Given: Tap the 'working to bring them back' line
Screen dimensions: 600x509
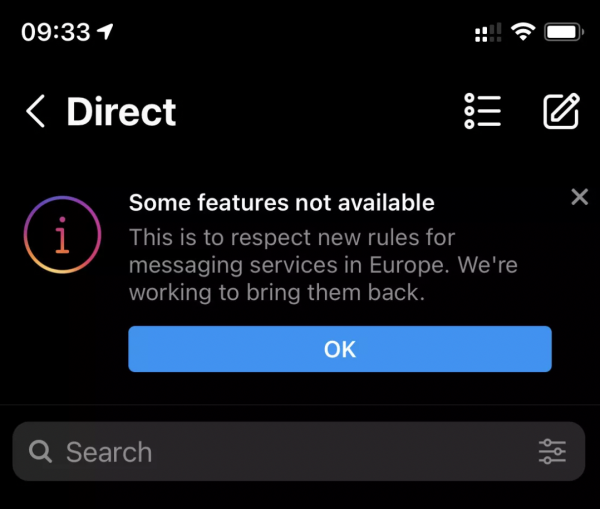Looking at the screenshot, I should [x=277, y=293].
